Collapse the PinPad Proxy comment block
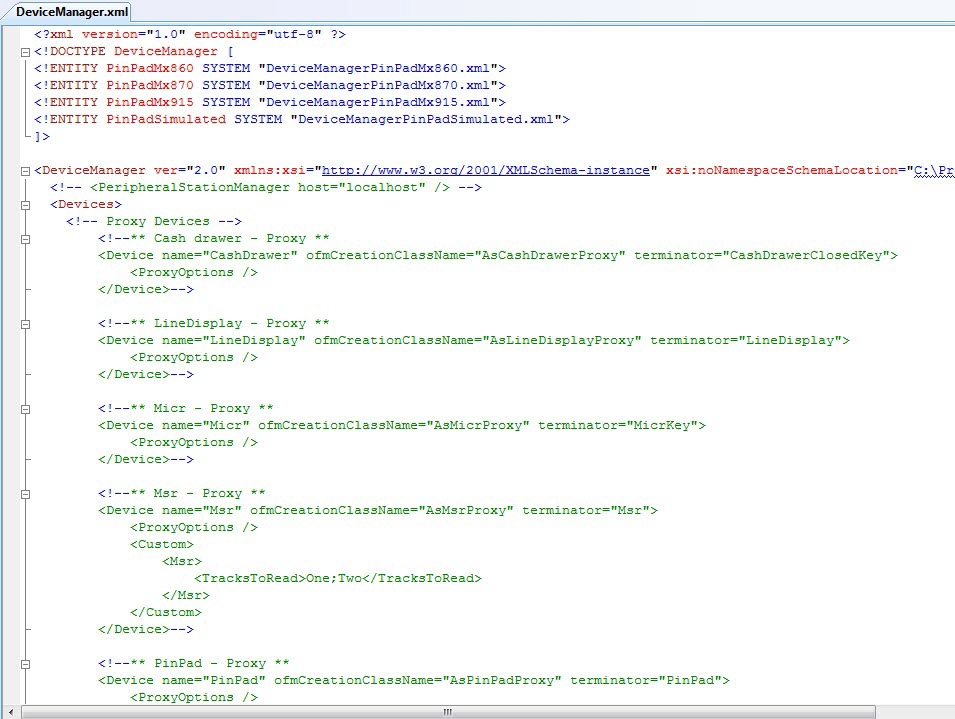This screenshot has width=955, height=719. click(25, 664)
